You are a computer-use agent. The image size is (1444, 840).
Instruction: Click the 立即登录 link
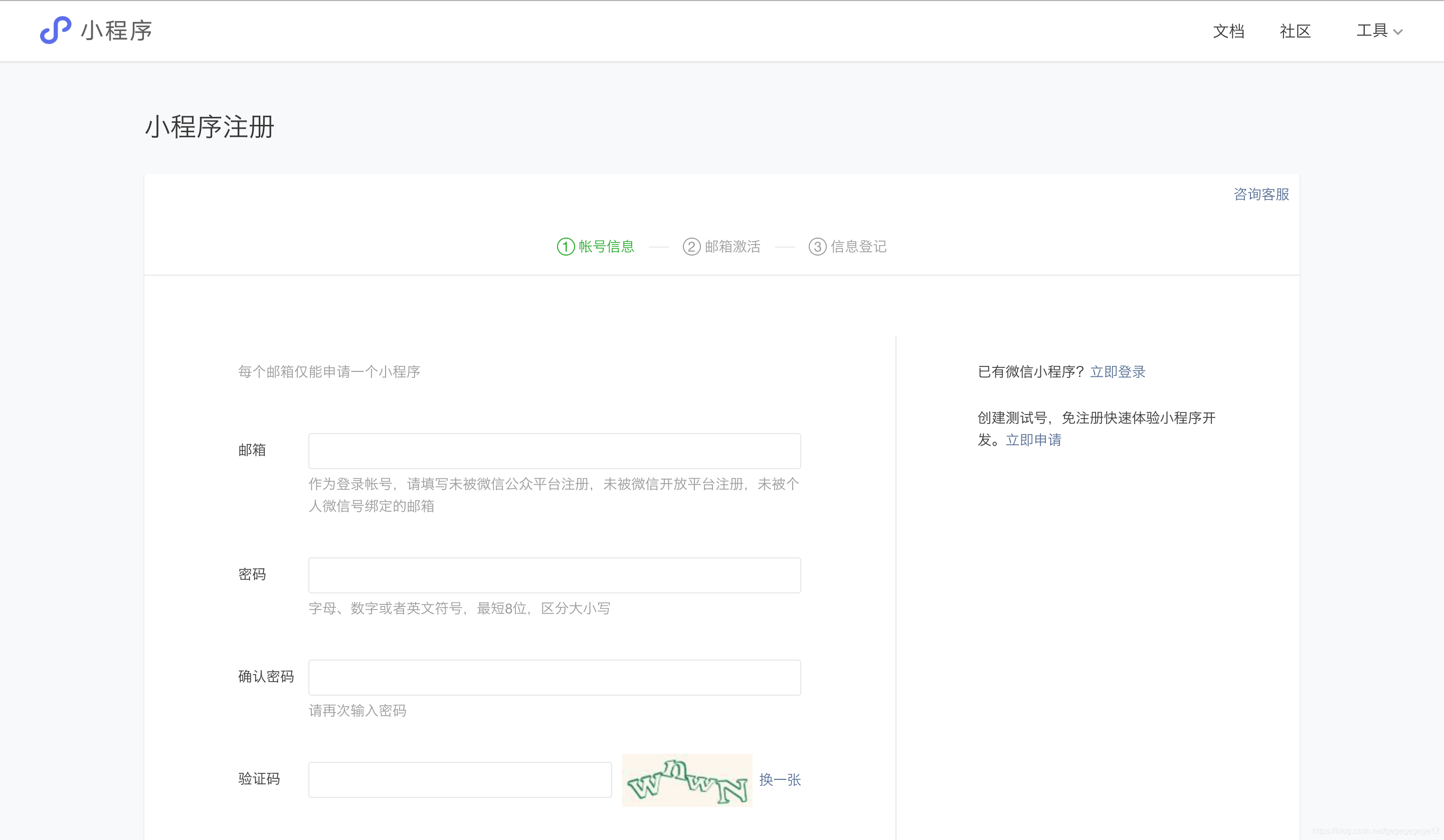click(1118, 372)
